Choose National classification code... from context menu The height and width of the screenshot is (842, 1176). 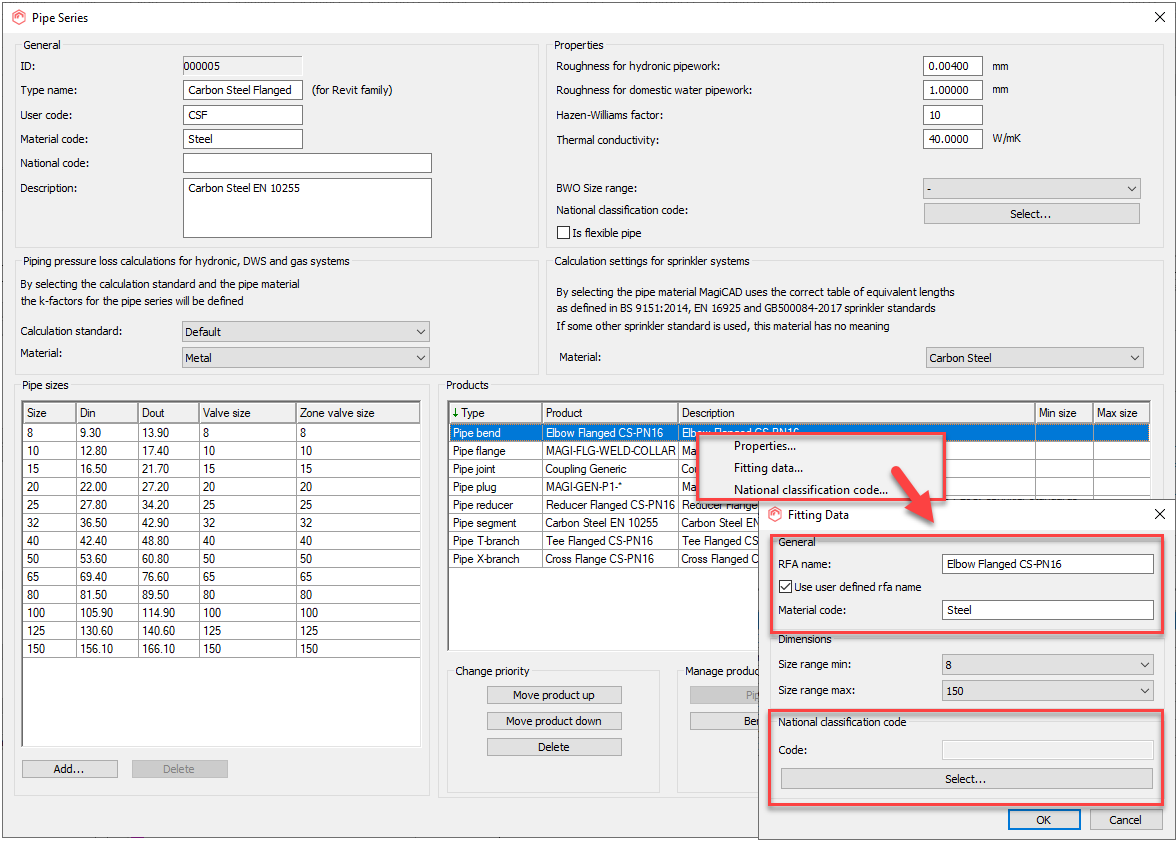[x=811, y=490]
